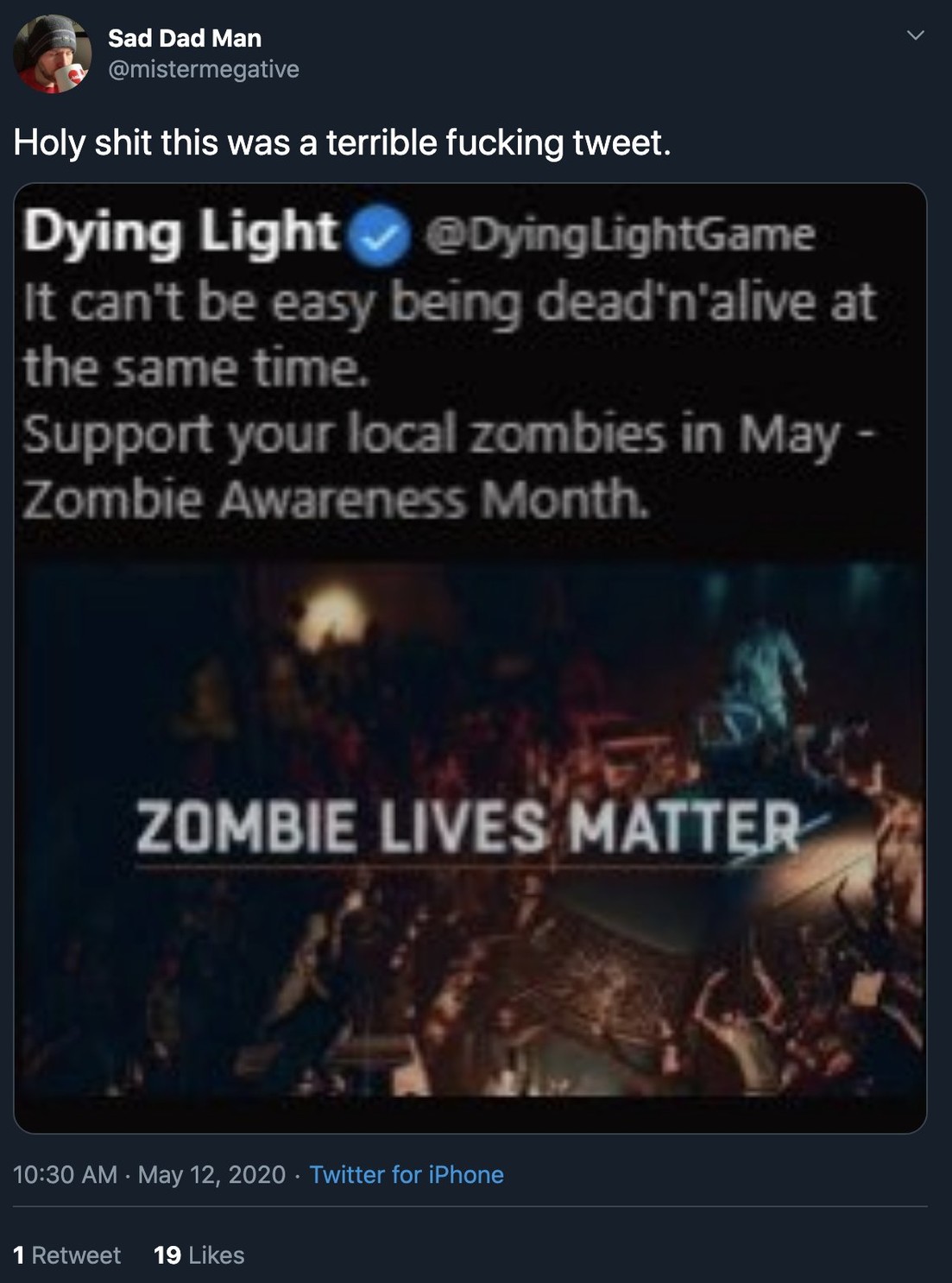Click the Dying Light name in image
The width and height of the screenshot is (952, 1283).
tap(180, 232)
